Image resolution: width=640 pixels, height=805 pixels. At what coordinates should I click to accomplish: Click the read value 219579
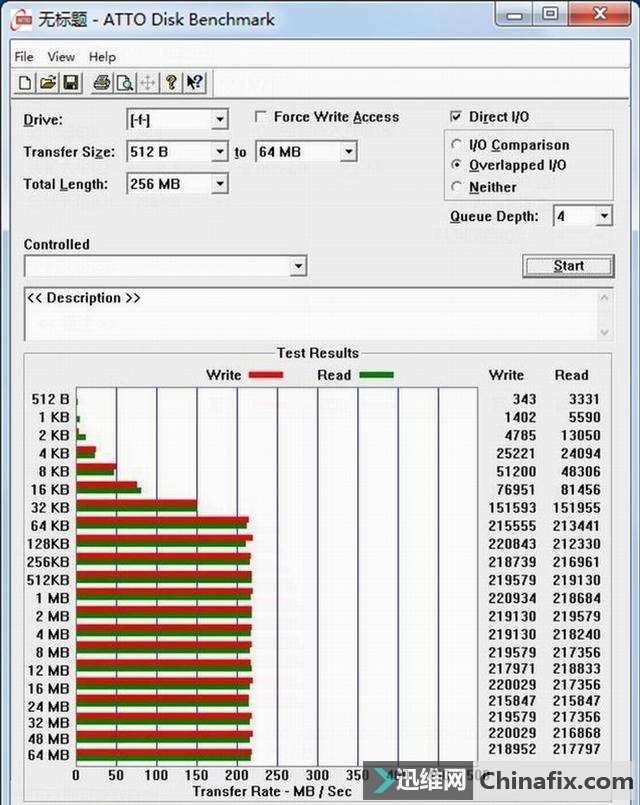click(576, 616)
